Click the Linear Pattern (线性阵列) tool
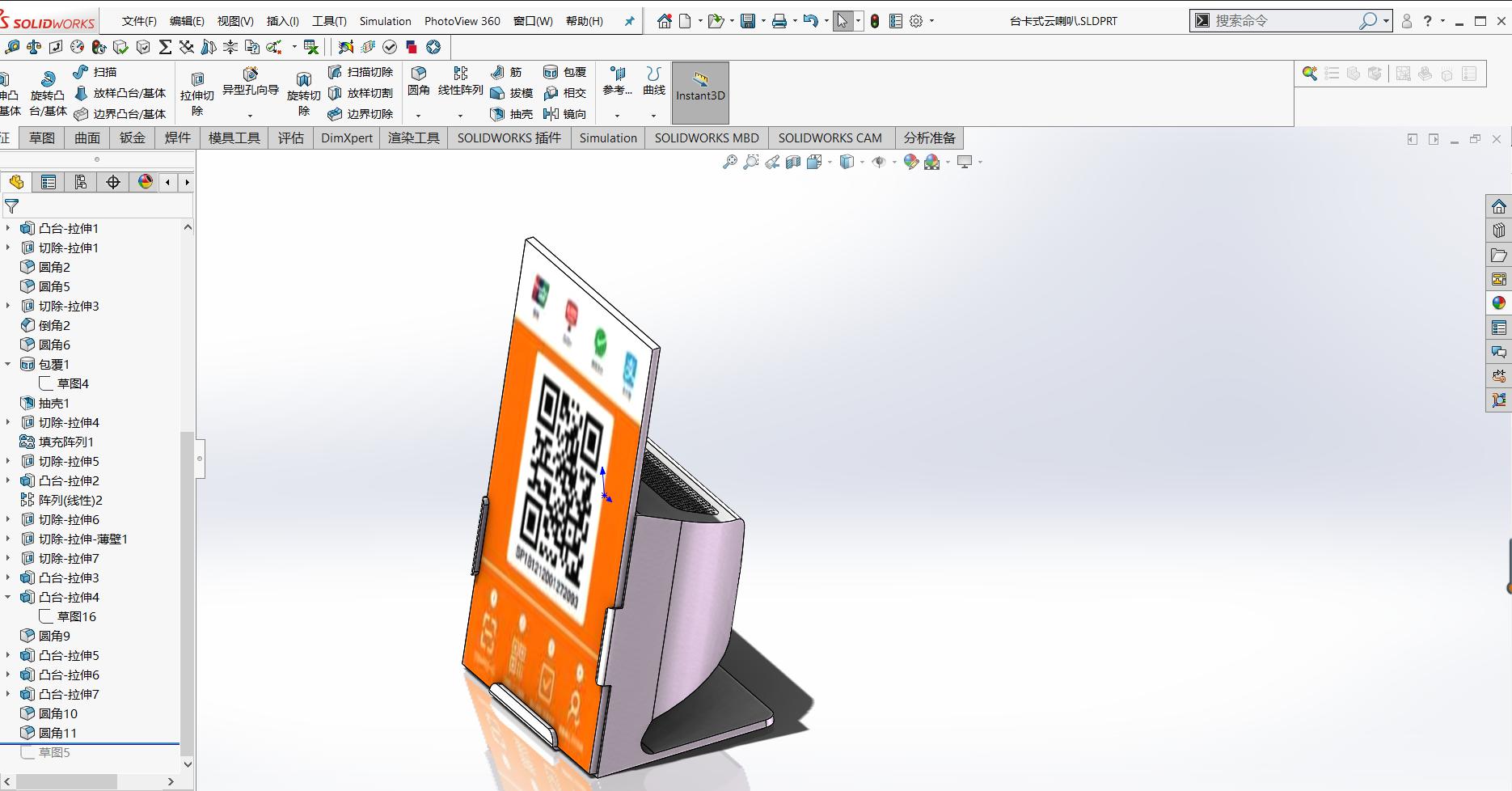 click(461, 81)
